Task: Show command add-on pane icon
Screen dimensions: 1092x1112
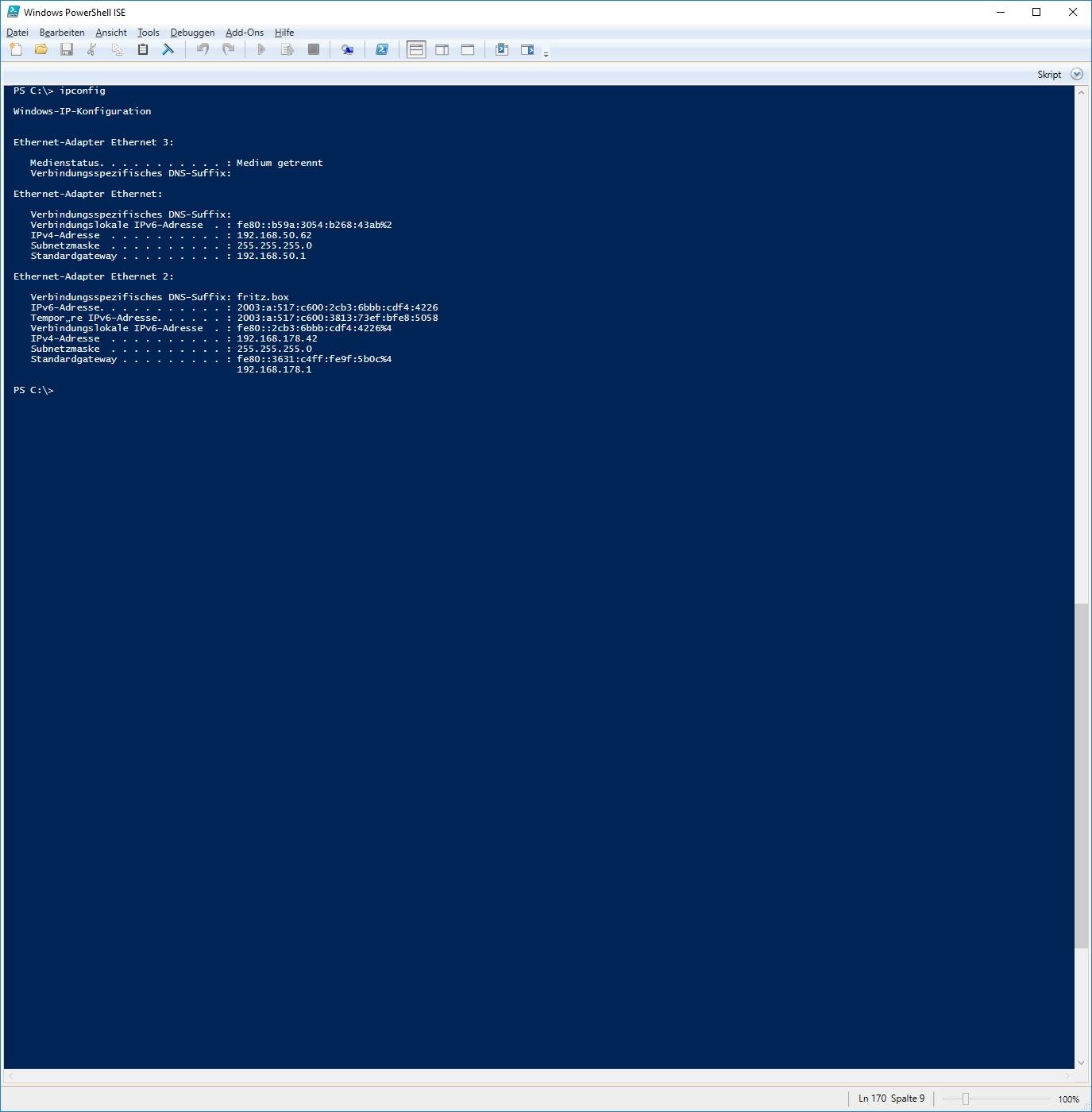Action: 527,49
